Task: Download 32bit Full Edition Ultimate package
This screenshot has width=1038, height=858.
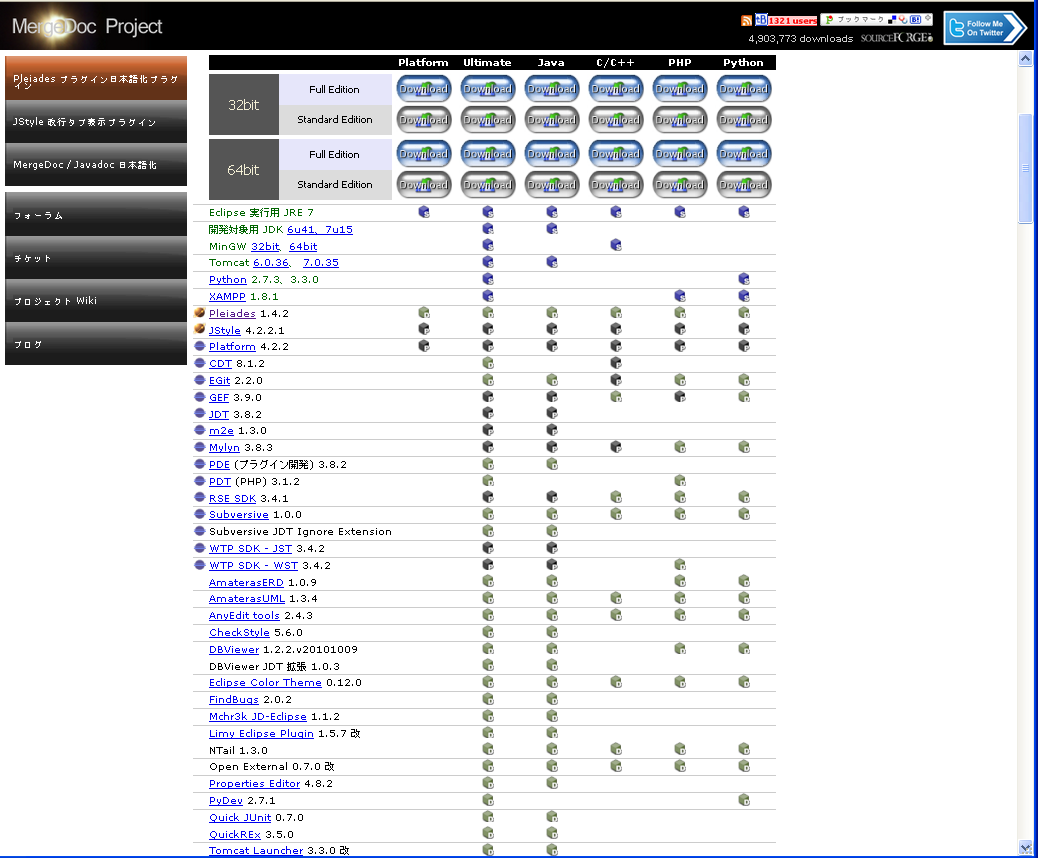Action: click(x=487, y=89)
